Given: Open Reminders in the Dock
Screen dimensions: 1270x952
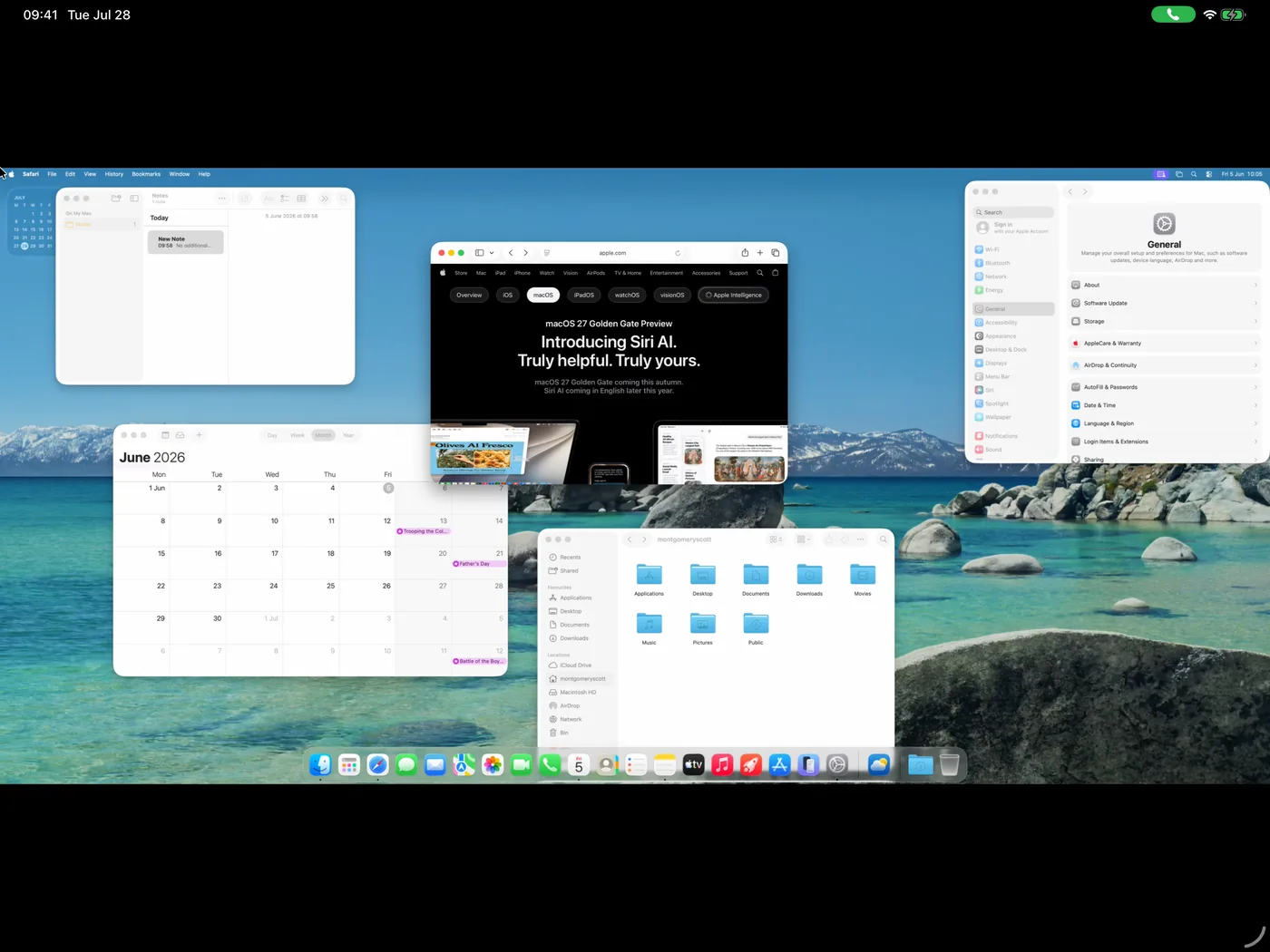Looking at the screenshot, I should 636,765.
